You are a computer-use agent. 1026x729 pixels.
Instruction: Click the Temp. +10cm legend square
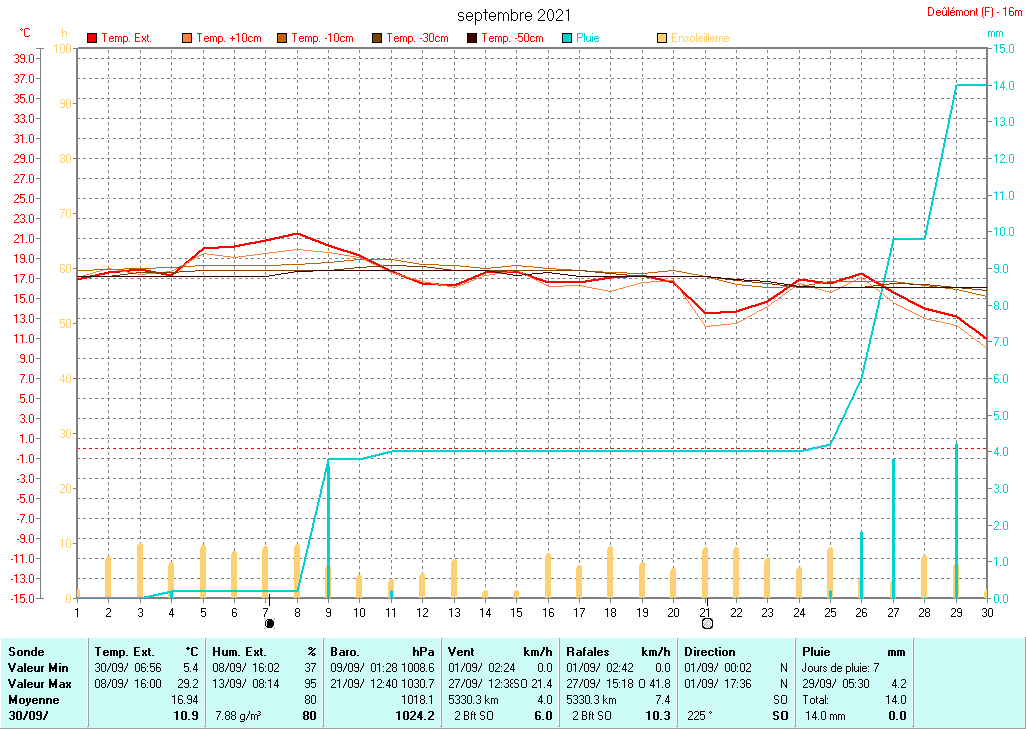point(187,38)
